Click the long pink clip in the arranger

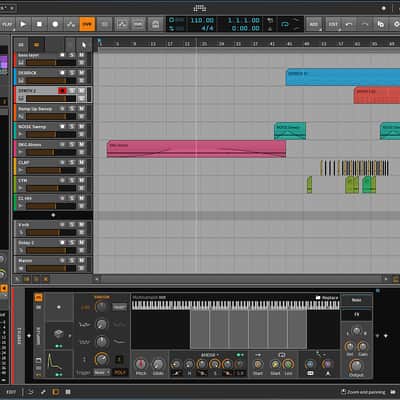pos(196,149)
